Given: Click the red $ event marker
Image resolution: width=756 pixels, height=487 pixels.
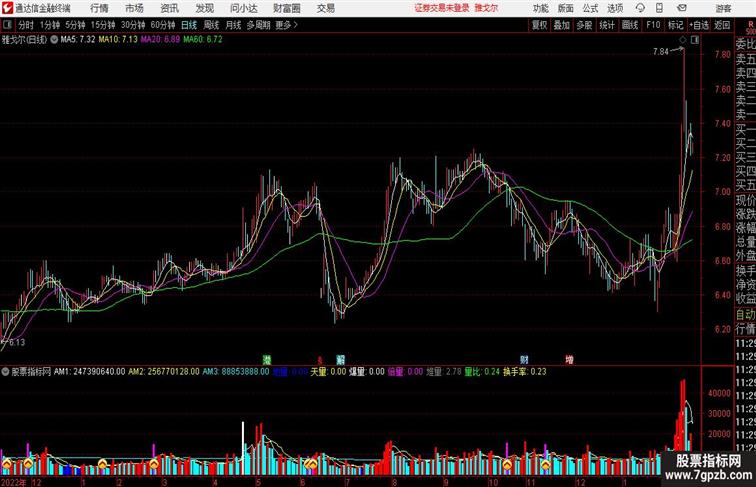Looking at the screenshot, I should click(319, 360).
